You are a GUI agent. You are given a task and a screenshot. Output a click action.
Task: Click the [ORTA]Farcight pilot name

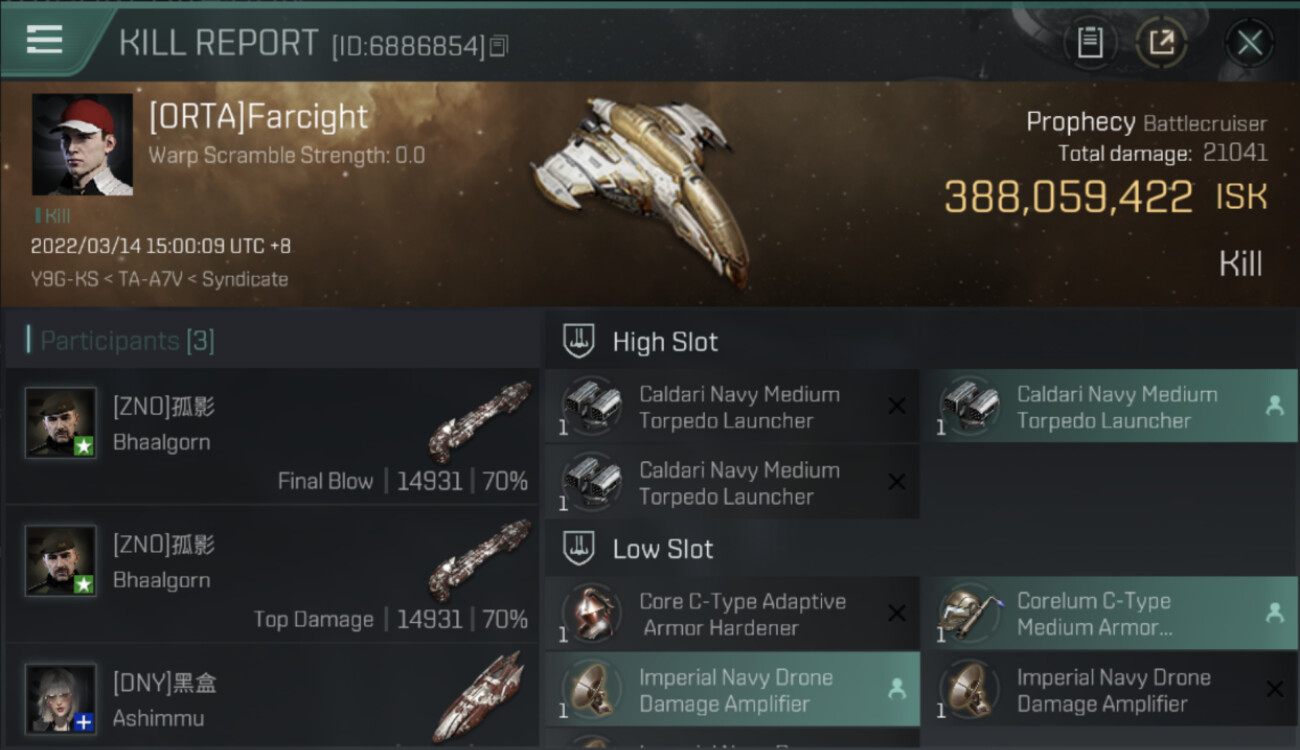(x=258, y=118)
